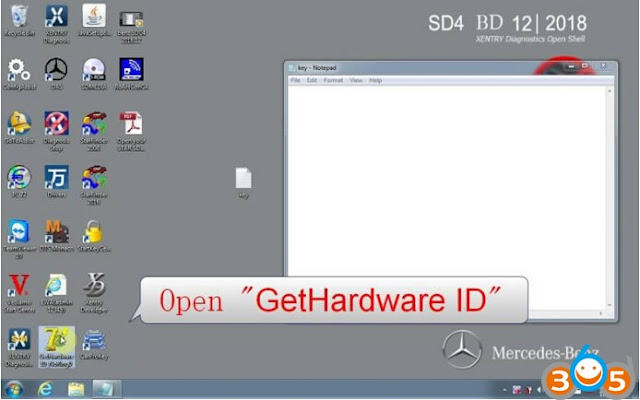Open the SDmedia CD-ROM shortcut
640x400 pixels.
[94, 73]
